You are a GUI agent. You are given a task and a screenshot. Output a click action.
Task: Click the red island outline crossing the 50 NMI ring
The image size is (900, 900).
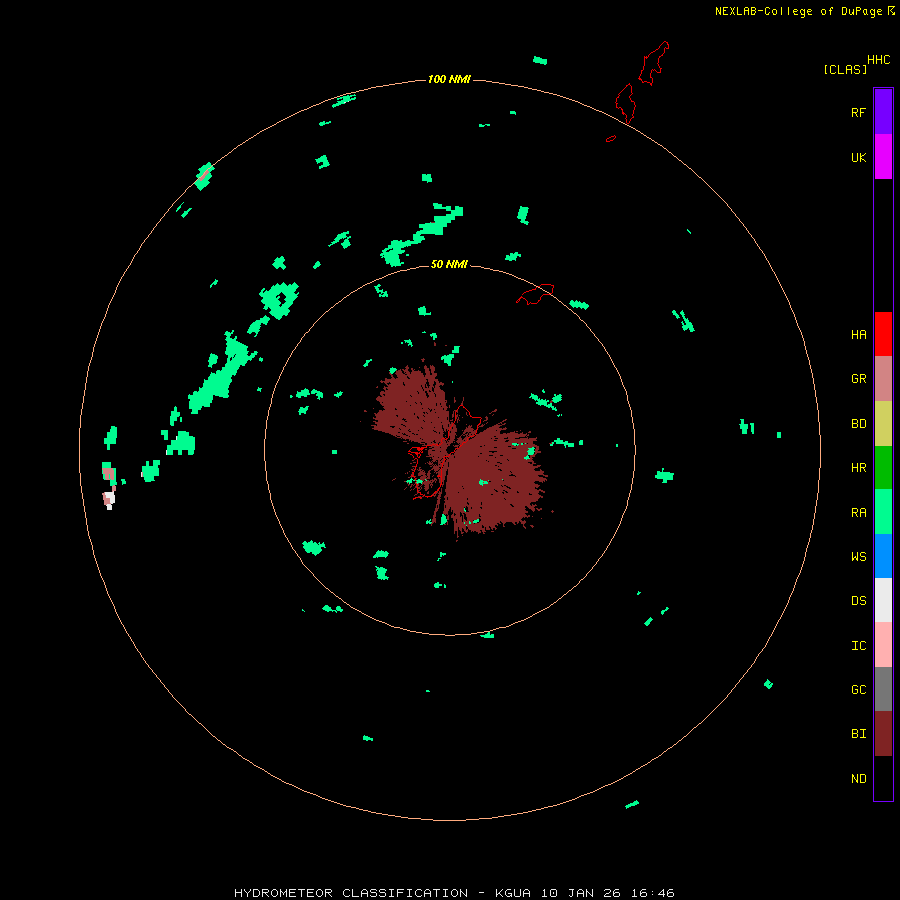click(x=535, y=293)
